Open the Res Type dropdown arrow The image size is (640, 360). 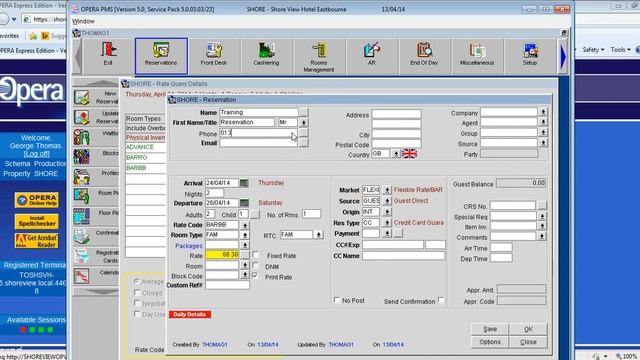coord(387,223)
